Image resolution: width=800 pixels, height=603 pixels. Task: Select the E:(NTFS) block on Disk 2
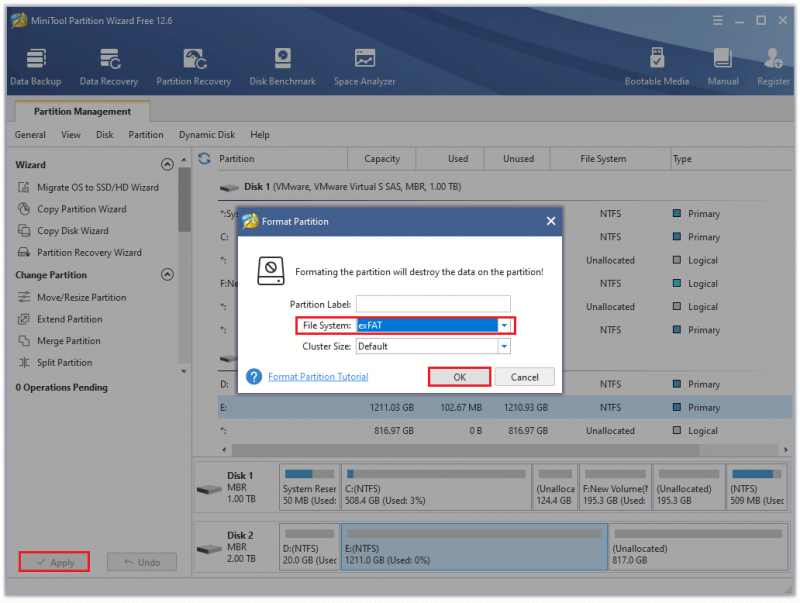pos(474,546)
